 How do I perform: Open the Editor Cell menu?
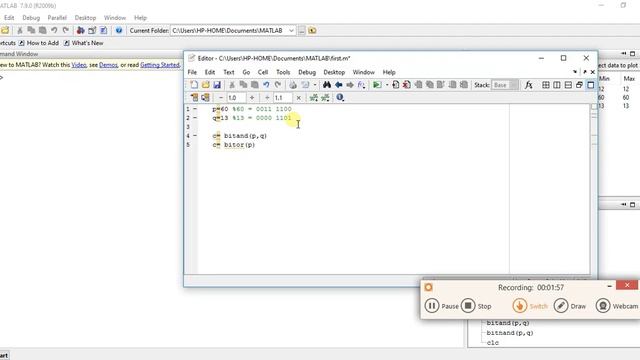pos(263,72)
